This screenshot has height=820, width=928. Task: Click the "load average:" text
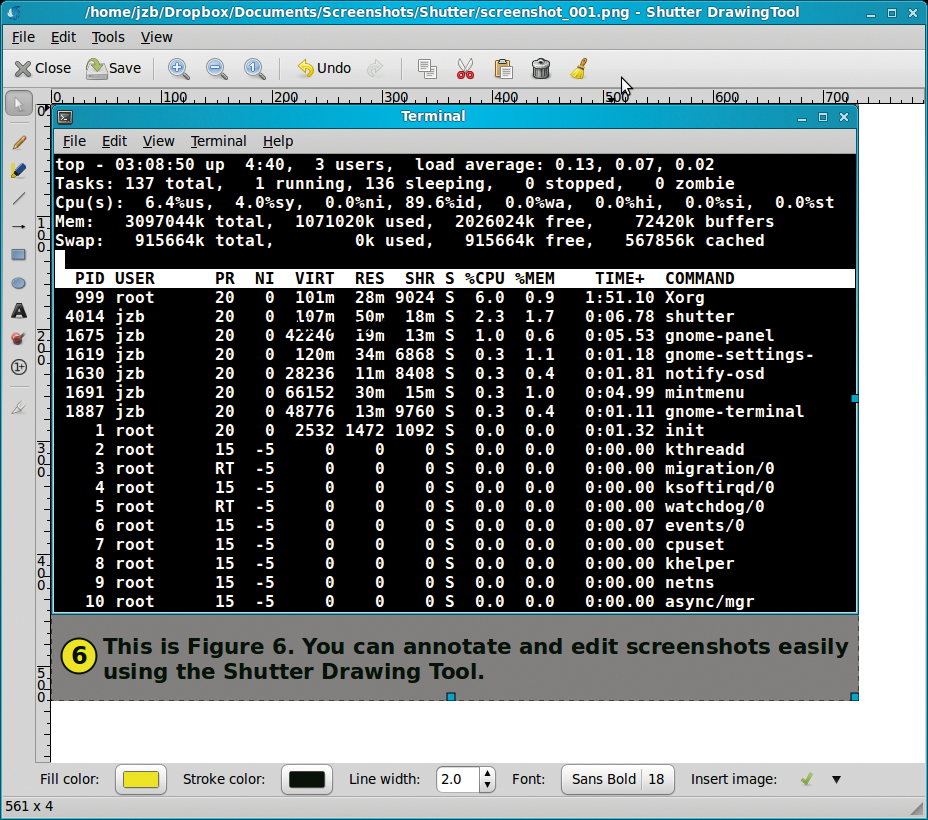[x=479, y=164]
